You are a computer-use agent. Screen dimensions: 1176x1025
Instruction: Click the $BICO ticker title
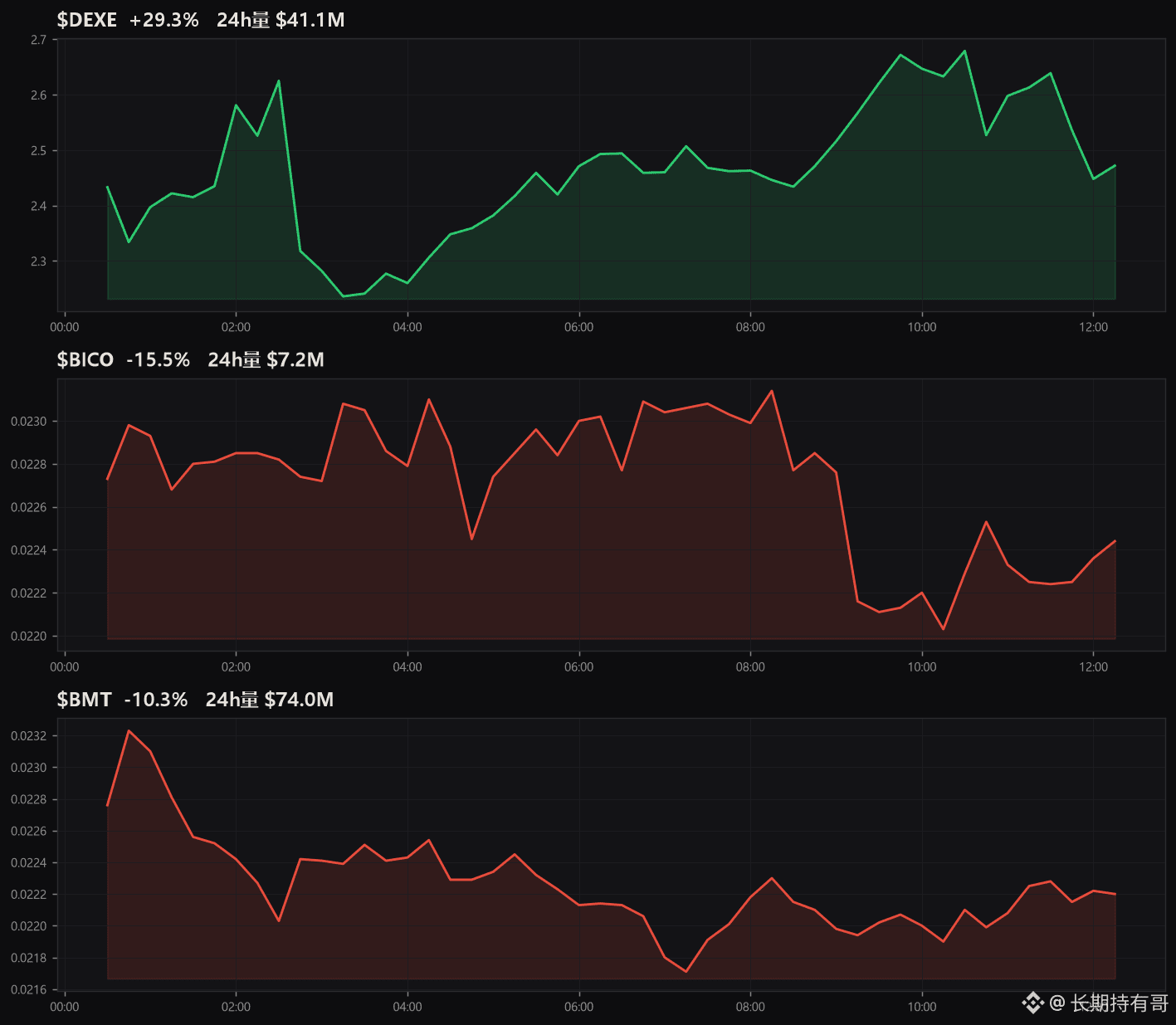85,359
